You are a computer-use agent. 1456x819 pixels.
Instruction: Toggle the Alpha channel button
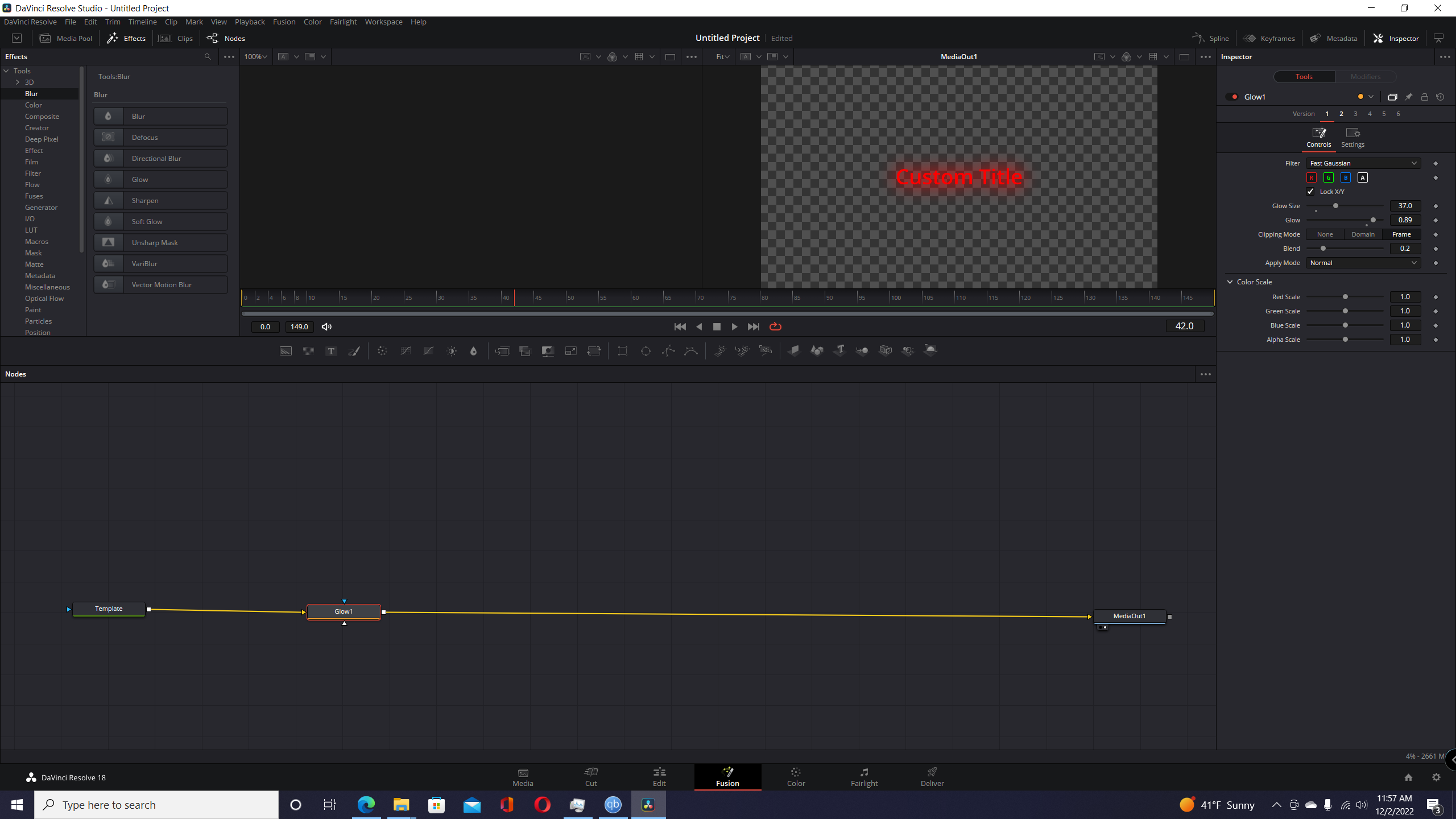(1363, 177)
